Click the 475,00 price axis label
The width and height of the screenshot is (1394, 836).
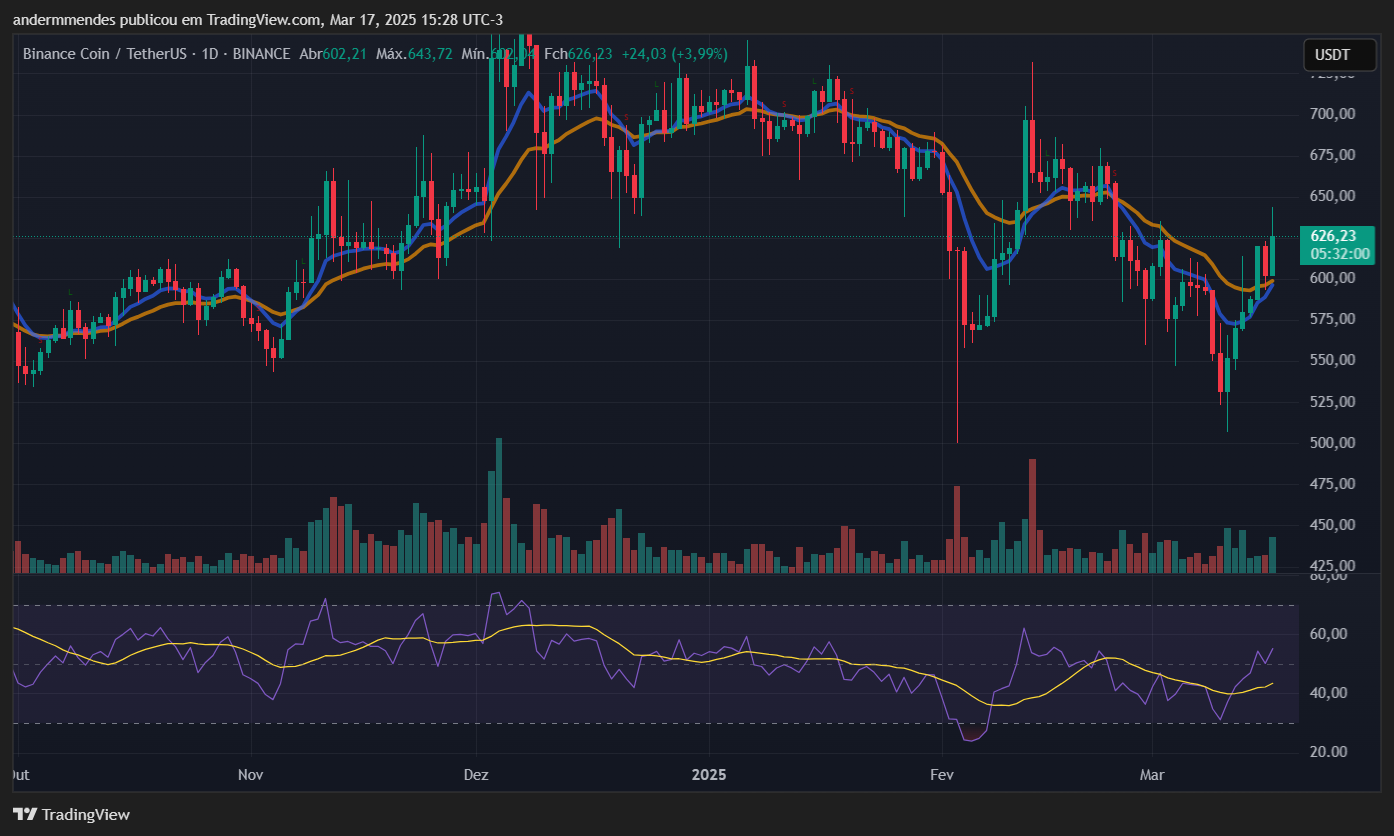tap(1335, 484)
